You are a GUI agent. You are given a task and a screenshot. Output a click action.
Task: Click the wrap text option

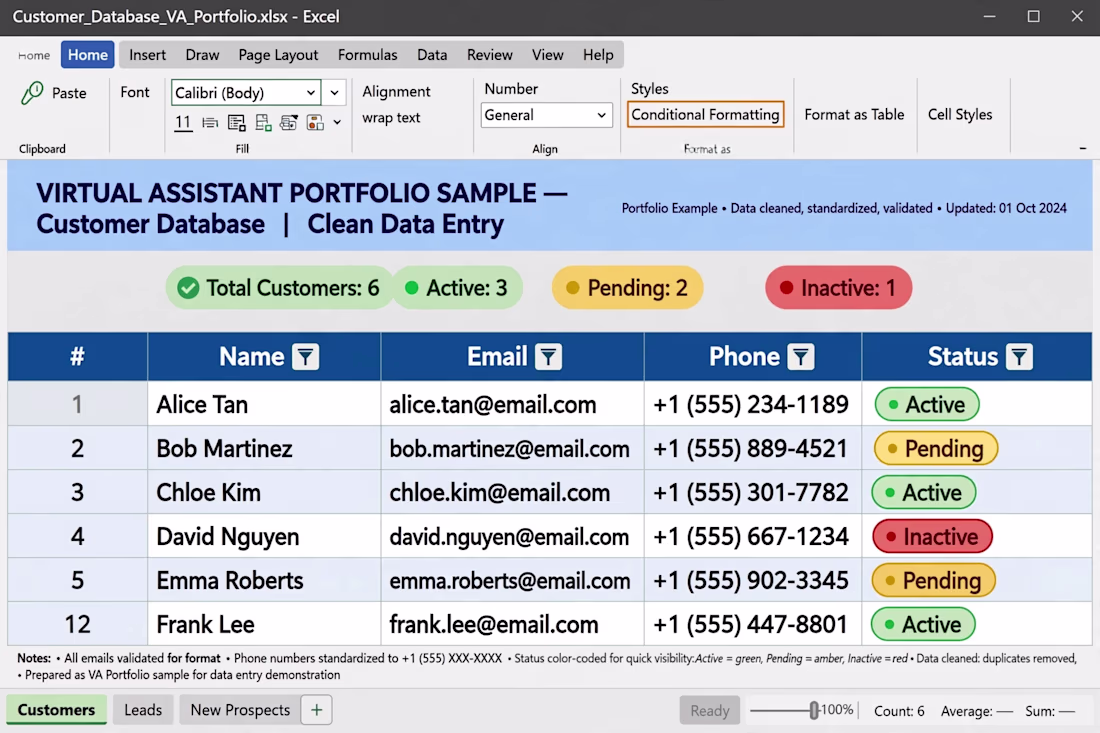[391, 118]
